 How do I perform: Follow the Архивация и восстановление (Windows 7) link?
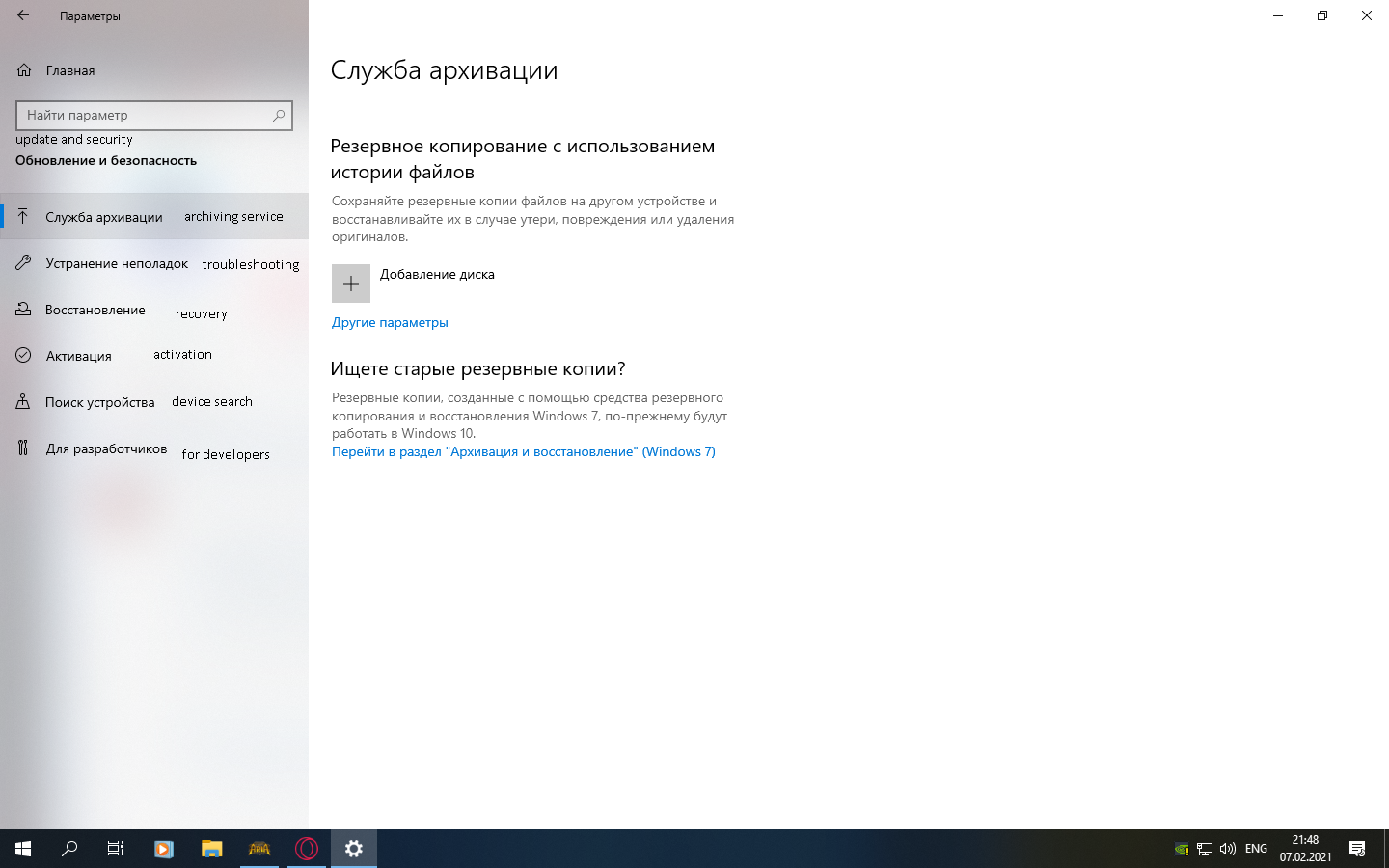tap(524, 451)
